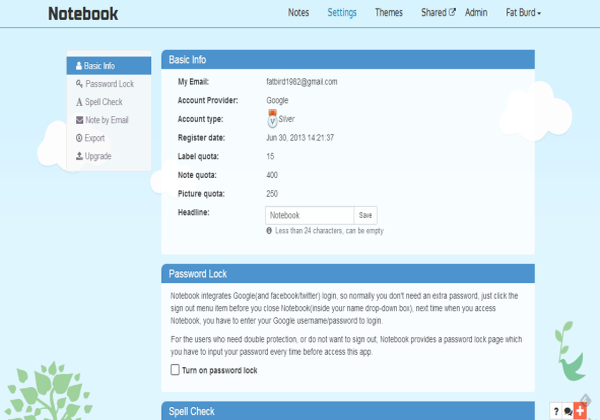
Task: Click the Notebook logo title
Action: (83, 14)
